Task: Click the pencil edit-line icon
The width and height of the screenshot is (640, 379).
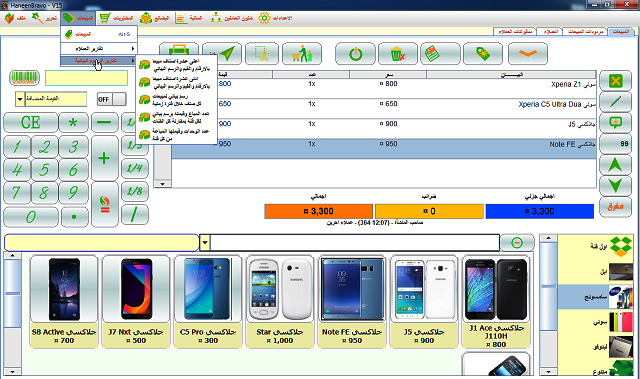Action: point(615,102)
